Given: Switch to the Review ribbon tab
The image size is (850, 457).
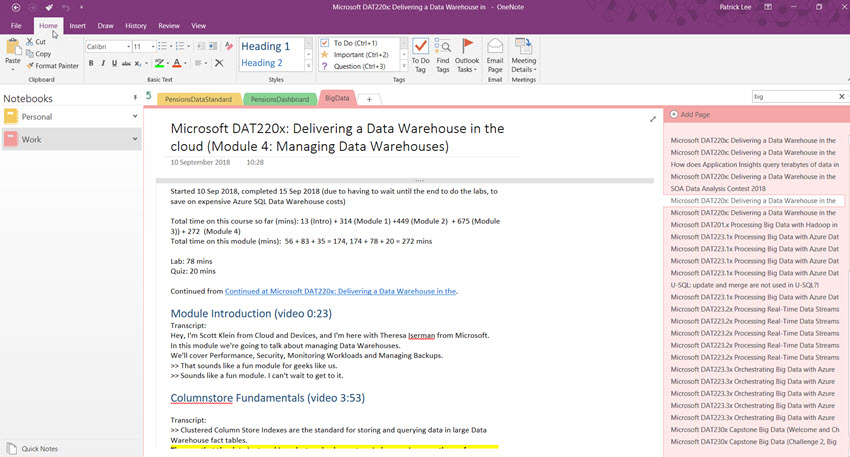Looking at the screenshot, I should coord(169,25).
